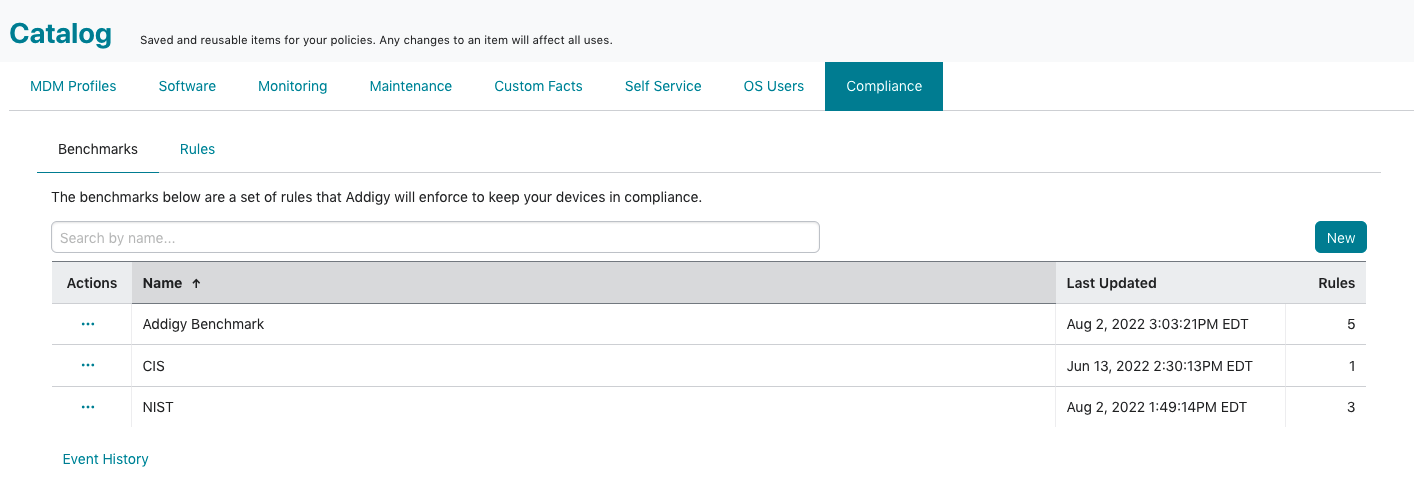This screenshot has height=502, width=1414.
Task: Switch to Self Service tab
Action: [x=663, y=86]
